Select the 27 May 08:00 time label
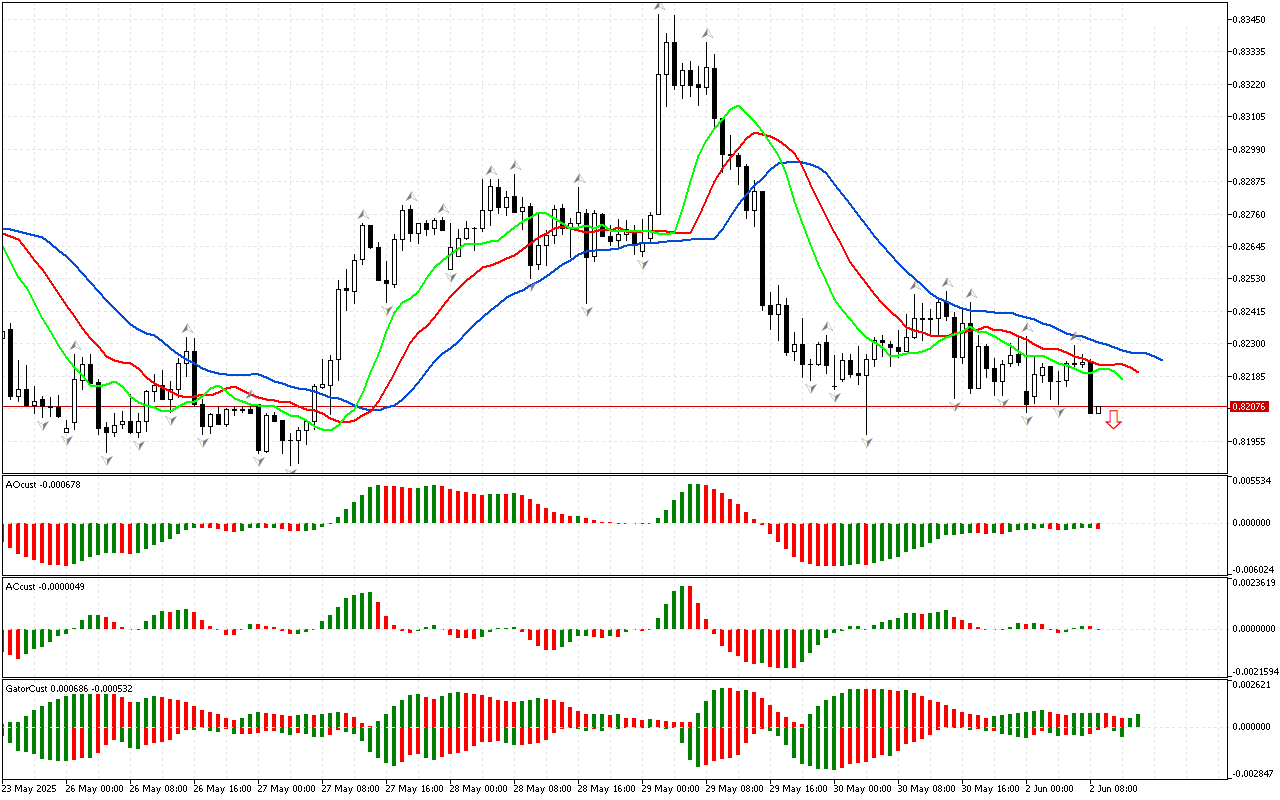 pyautogui.click(x=351, y=789)
